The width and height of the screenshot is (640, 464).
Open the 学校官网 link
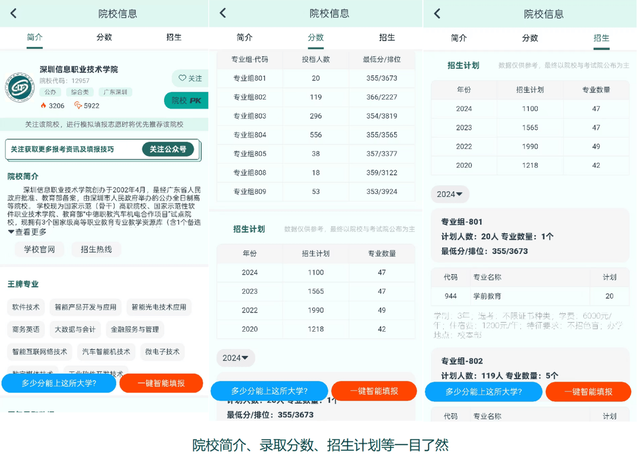coord(39,249)
